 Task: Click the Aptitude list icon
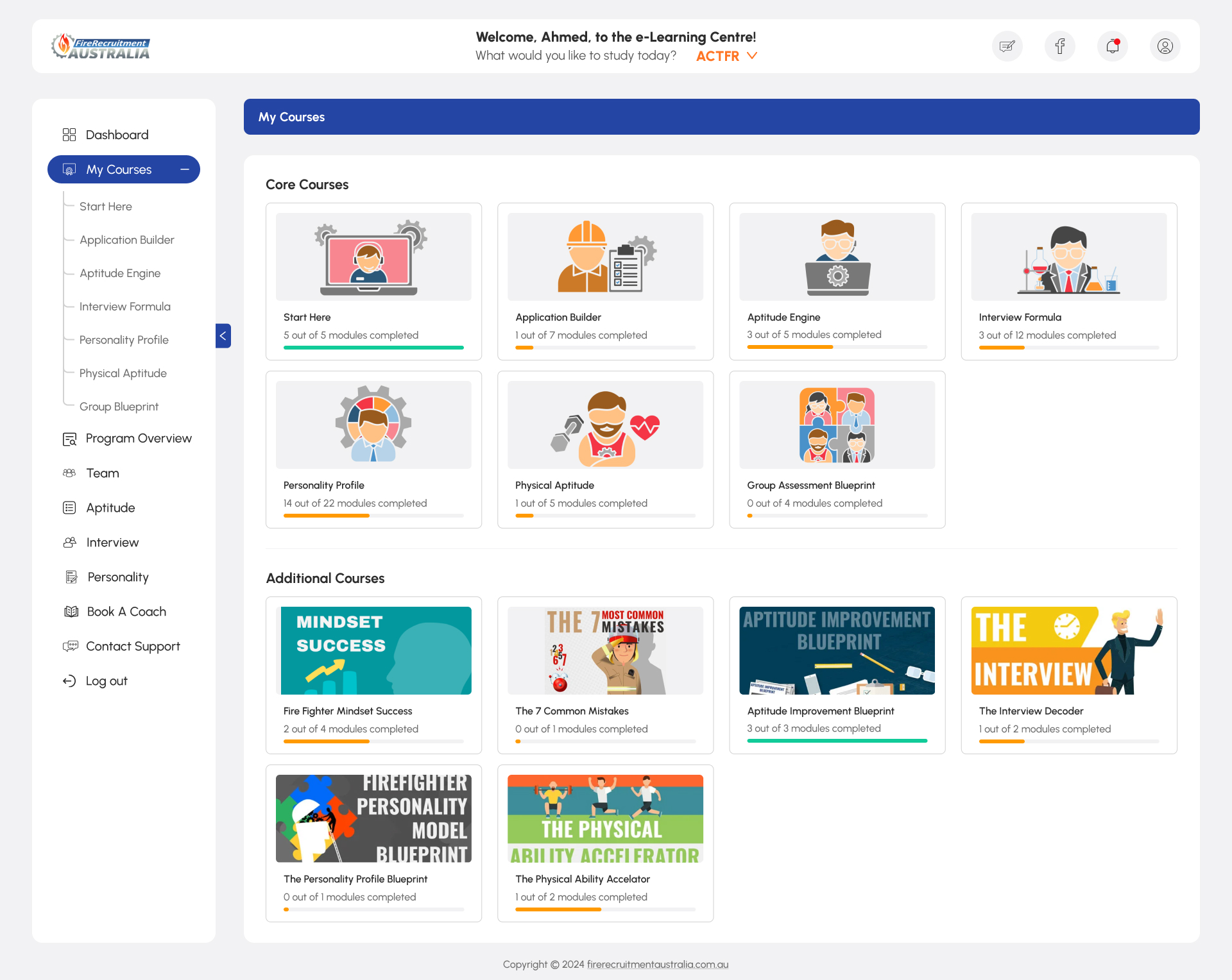69,508
